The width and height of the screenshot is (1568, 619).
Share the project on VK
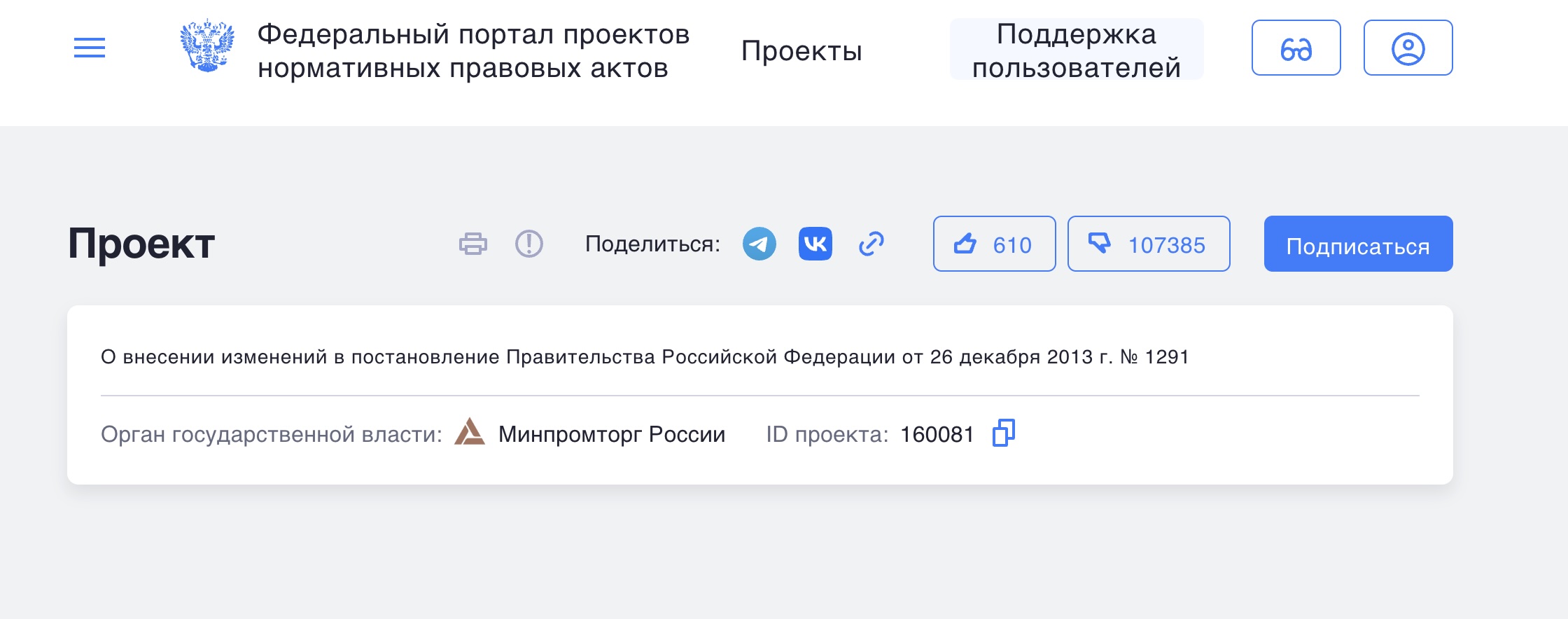(x=815, y=244)
